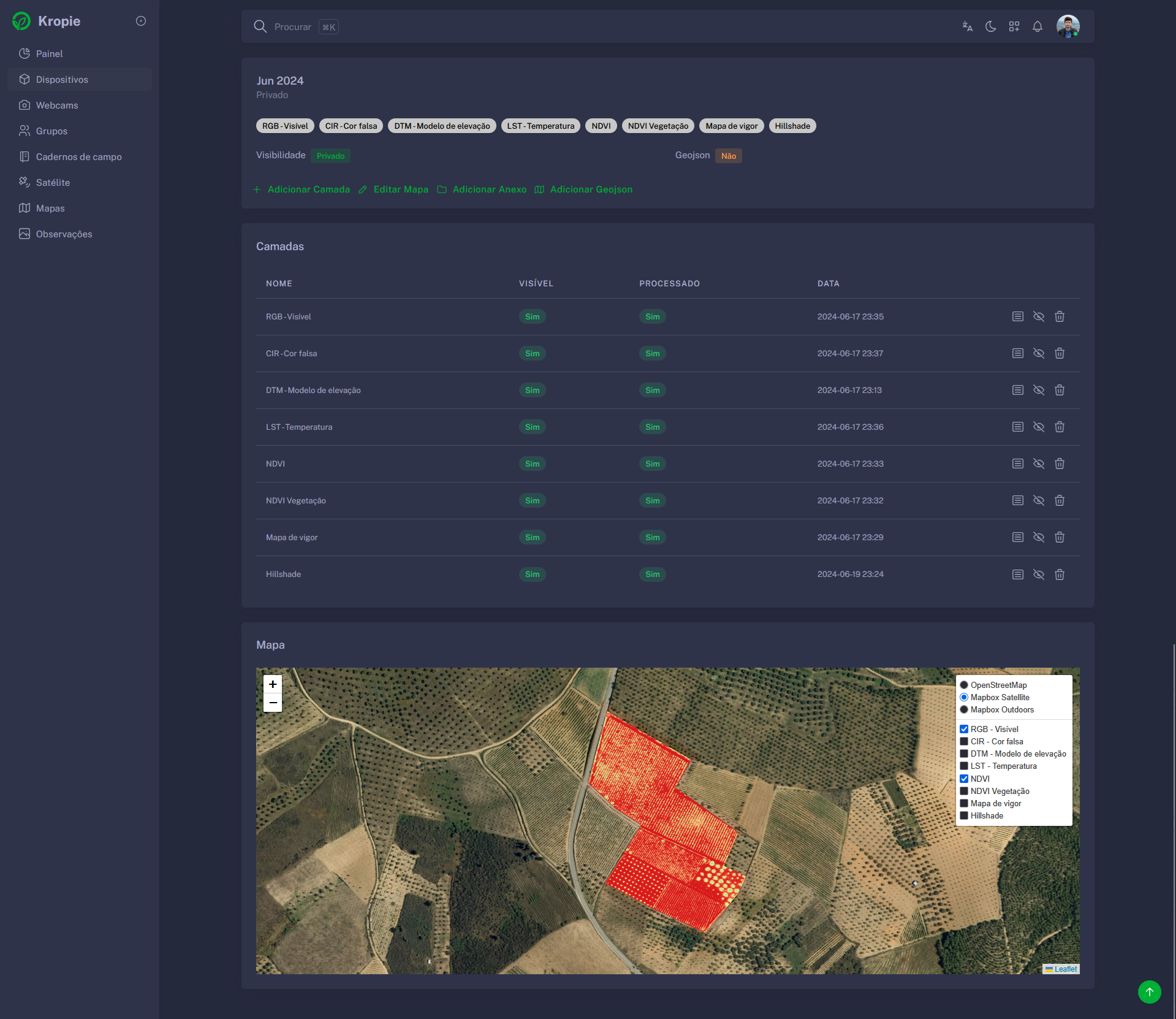Viewport: 1176px width, 1019px height.
Task: Hide the NDVI layer with eye icon
Action: [x=1038, y=464]
